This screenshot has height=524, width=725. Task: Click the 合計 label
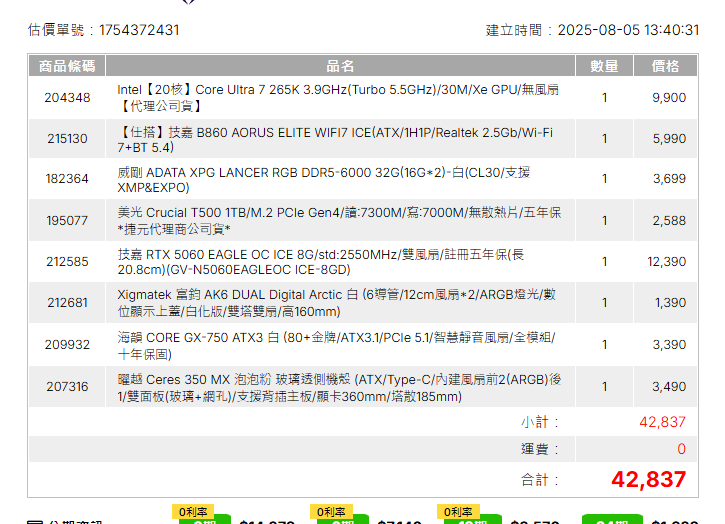[x=540, y=480]
